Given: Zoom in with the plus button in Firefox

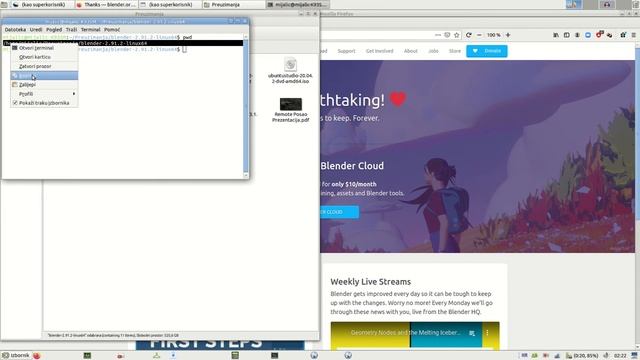Looking at the screenshot, I should click(508, 35).
